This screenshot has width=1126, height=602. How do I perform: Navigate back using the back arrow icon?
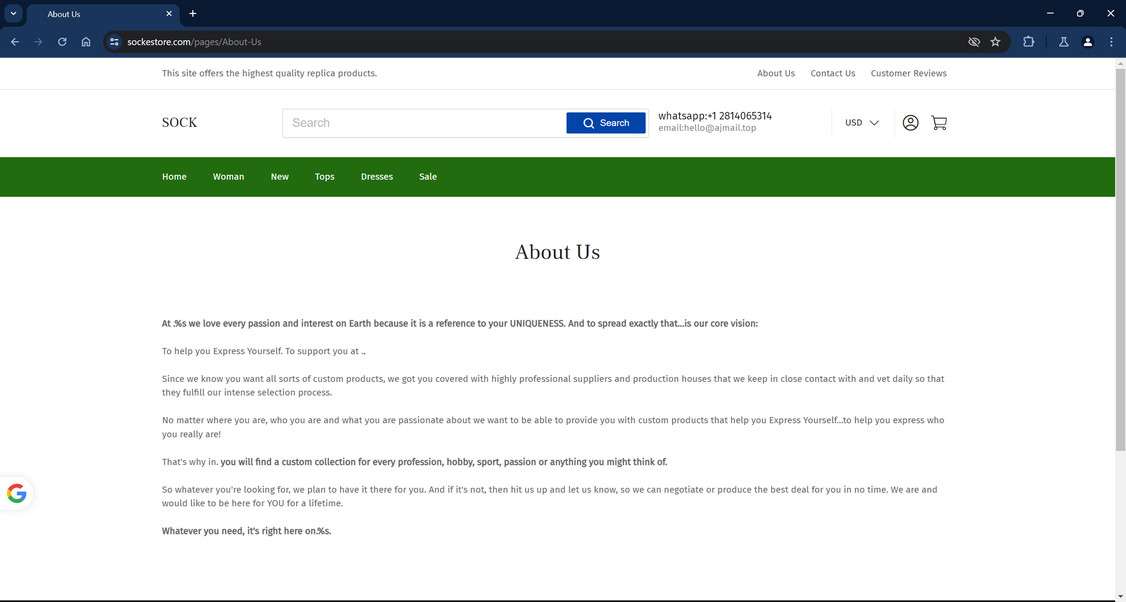tap(14, 42)
